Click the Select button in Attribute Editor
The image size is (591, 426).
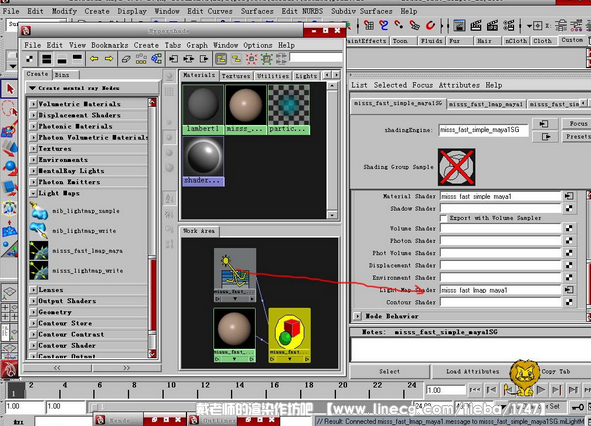coord(389,371)
